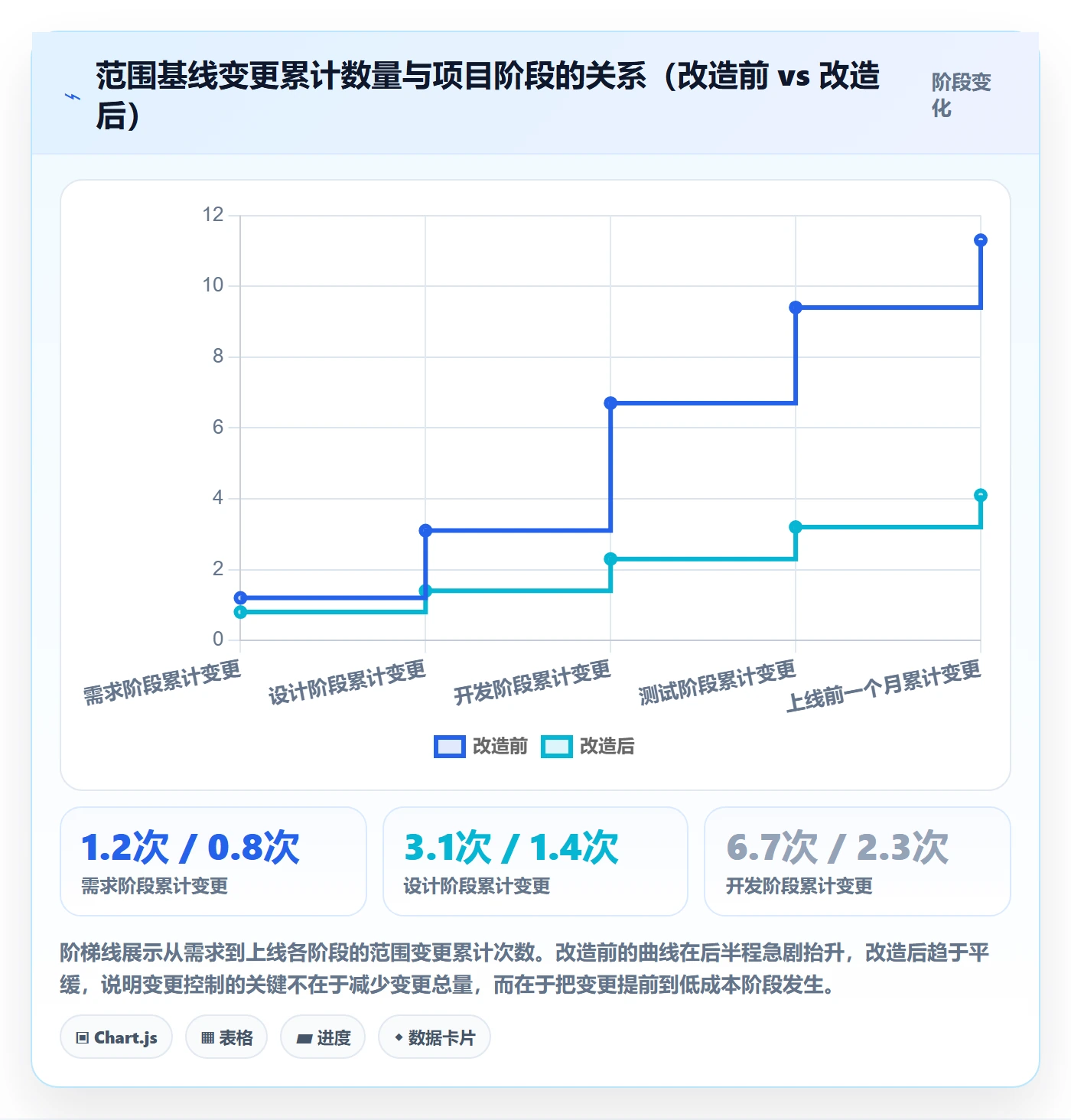Image resolution: width=1071 pixels, height=1120 pixels.
Task: Click the 设计阶段累计变更 axis label
Action: (347, 682)
